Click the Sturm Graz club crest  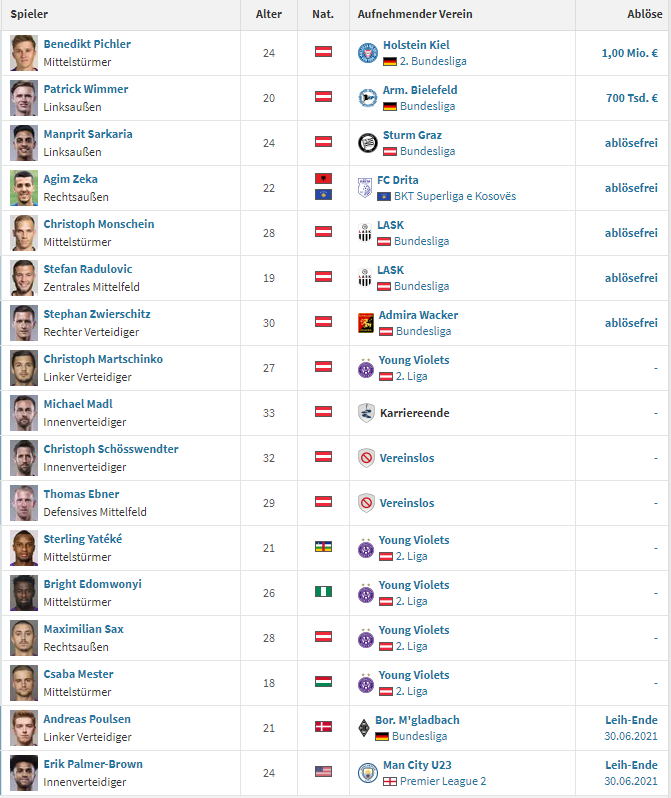pos(368,143)
